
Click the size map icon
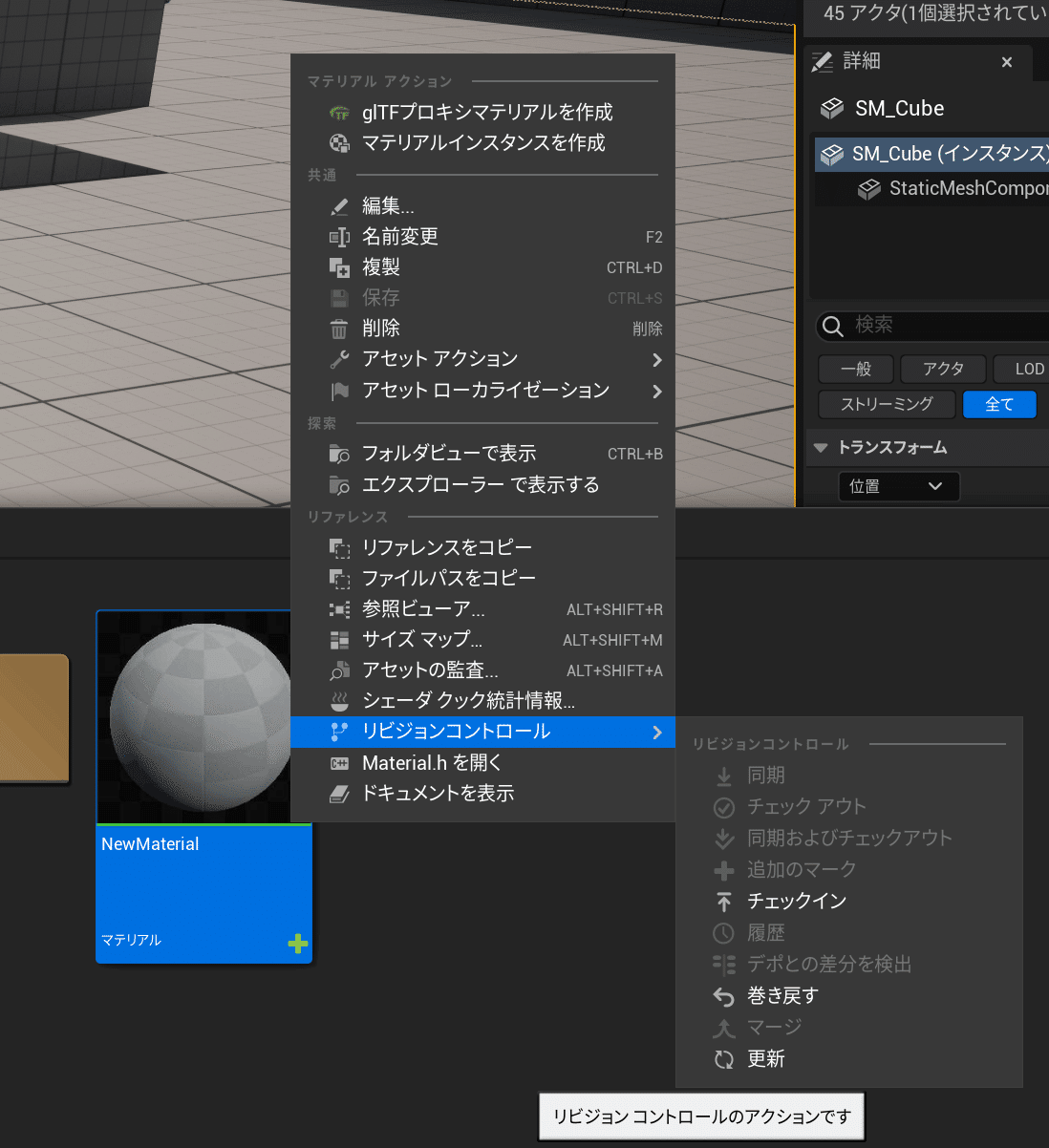[339, 640]
